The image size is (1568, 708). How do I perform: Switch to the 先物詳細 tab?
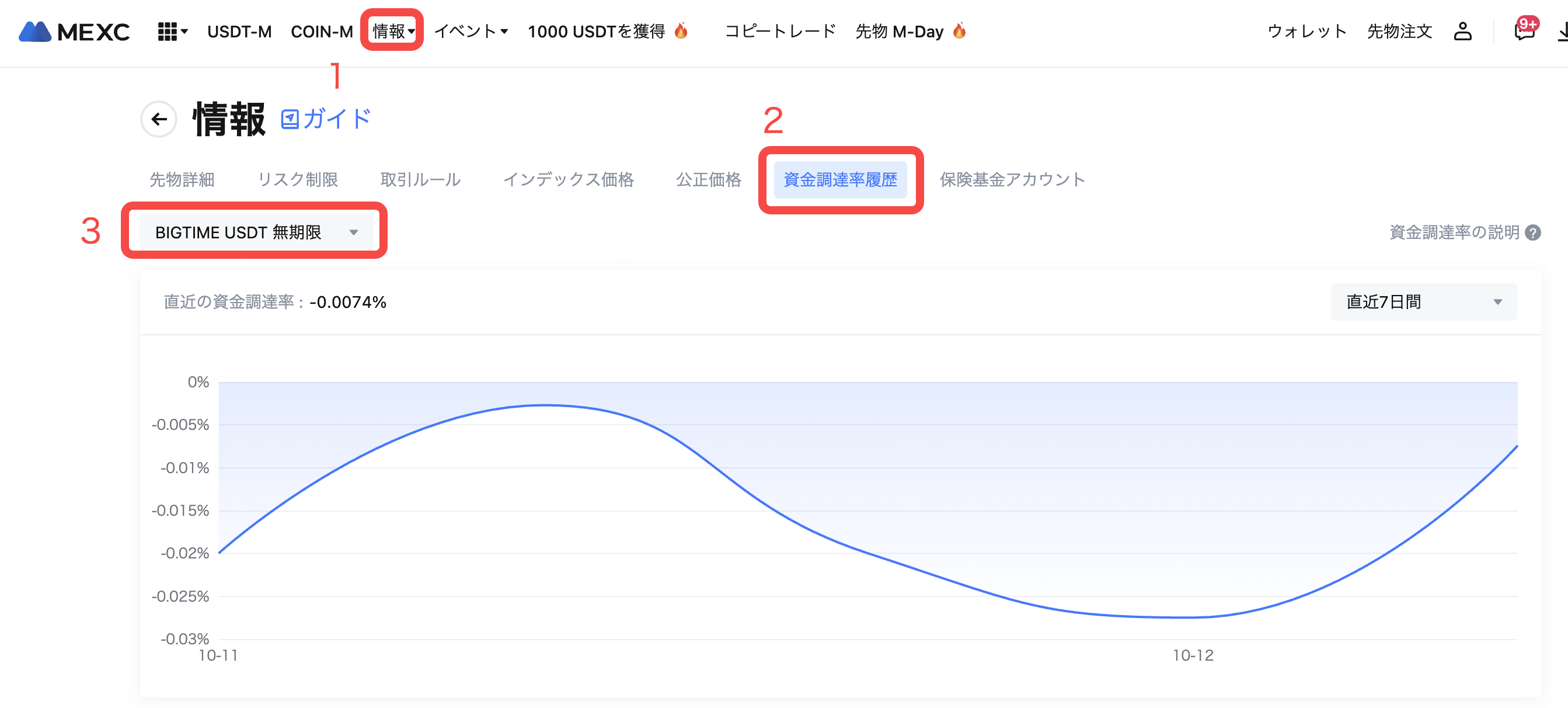tap(182, 180)
